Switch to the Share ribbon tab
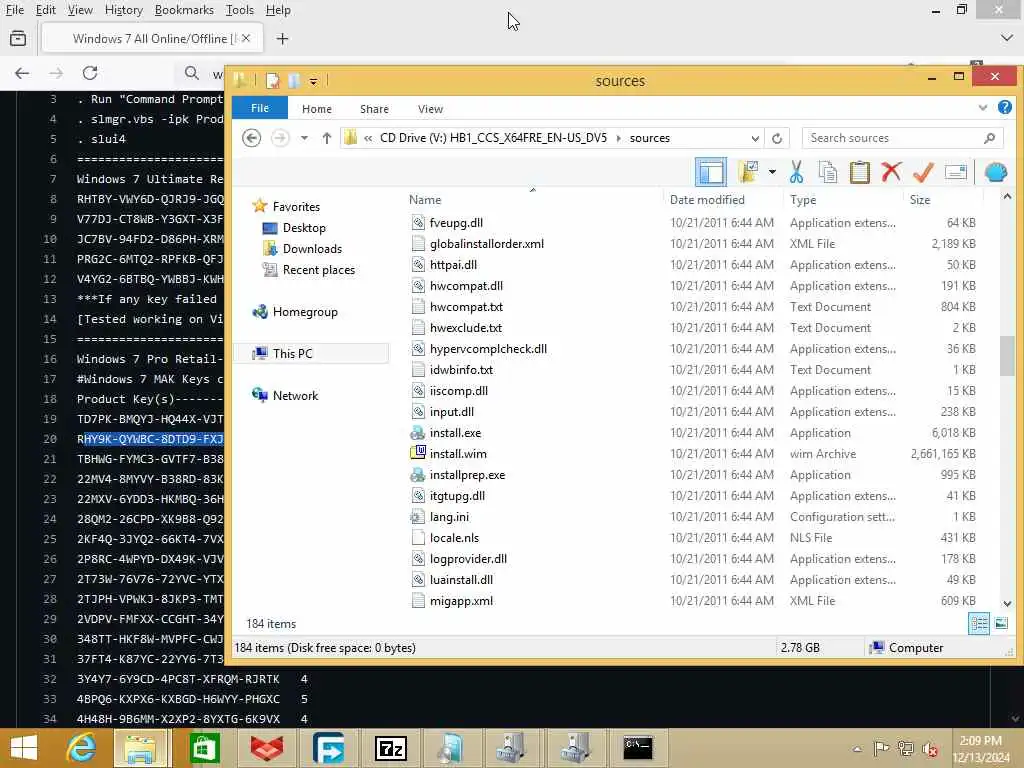This screenshot has width=1024, height=768. tap(374, 109)
